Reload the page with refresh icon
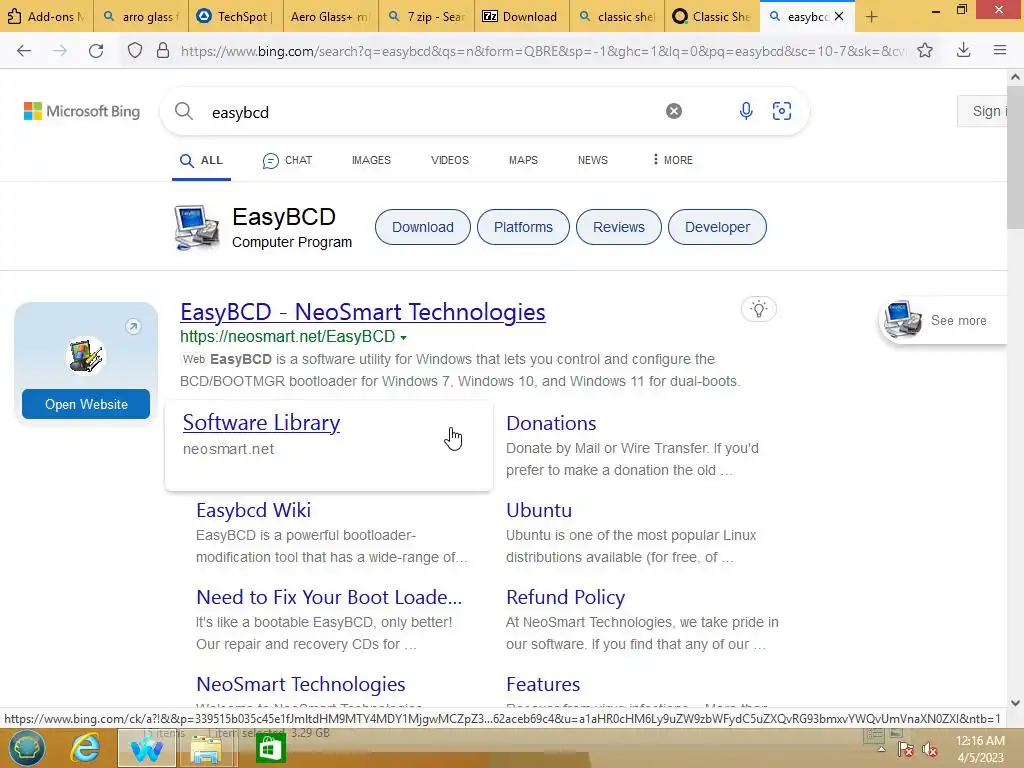1024x768 pixels. click(x=96, y=50)
